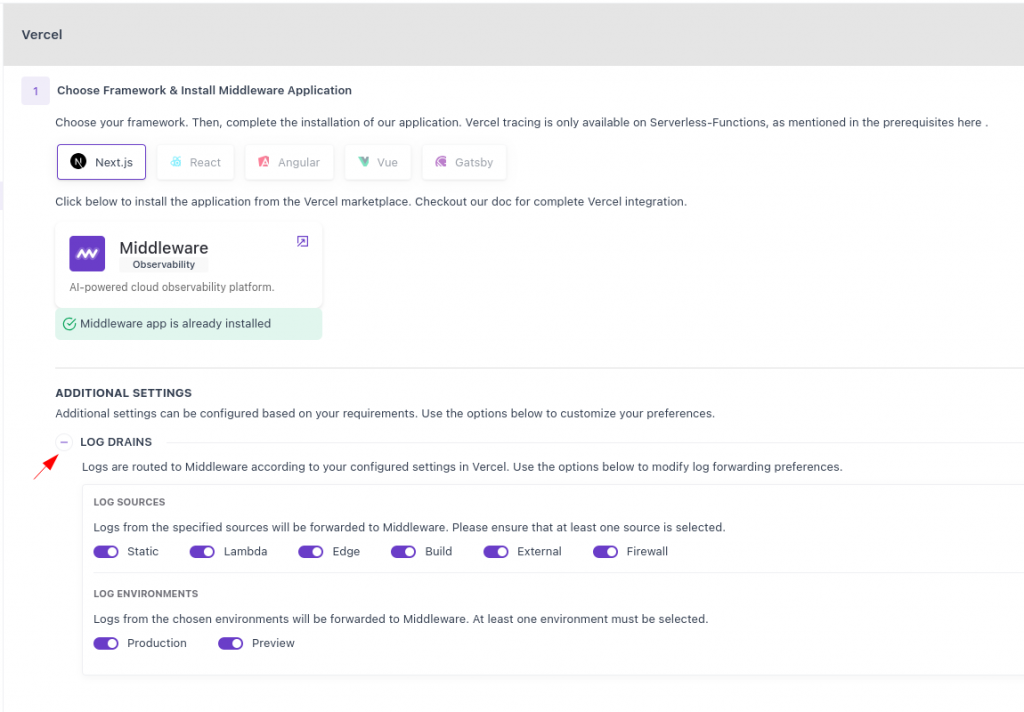The height and width of the screenshot is (712, 1024).
Task: Click the React atom icon
Action: (x=176, y=162)
